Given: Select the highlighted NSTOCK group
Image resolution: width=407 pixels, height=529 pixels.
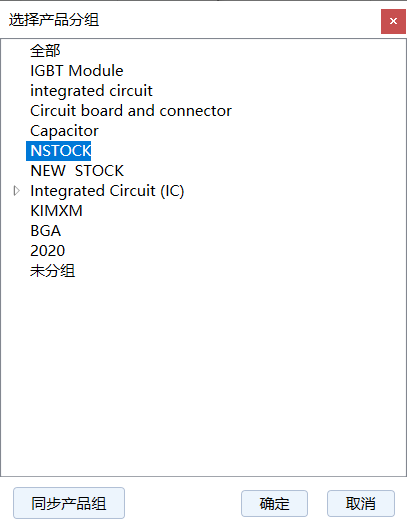Looking at the screenshot, I should point(59,151).
